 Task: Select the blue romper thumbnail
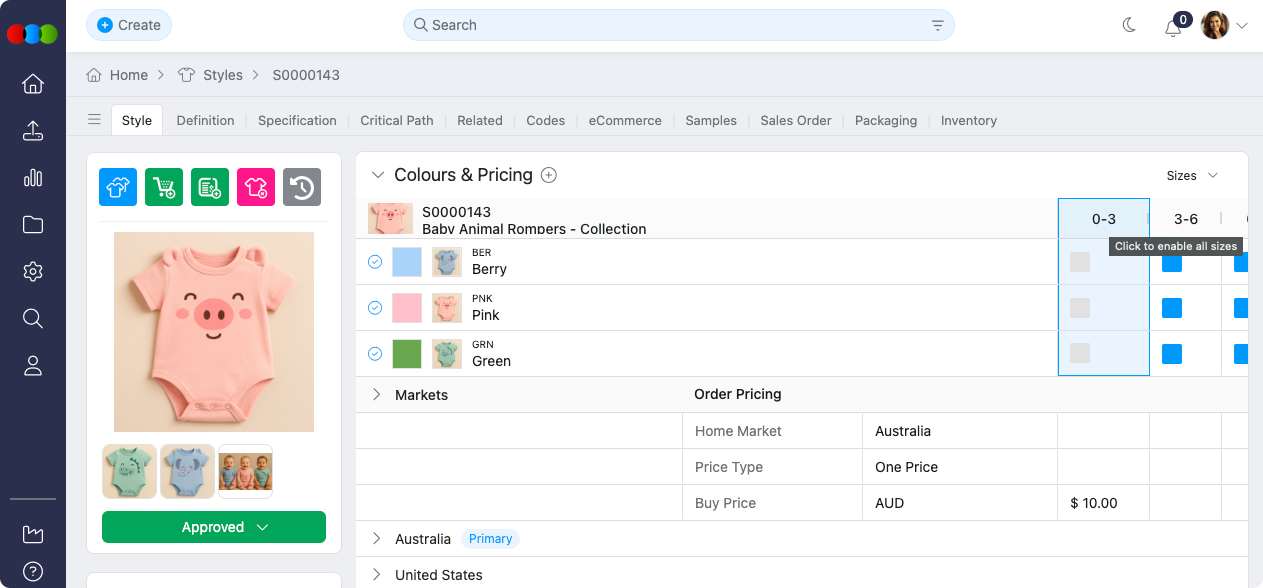pos(187,470)
